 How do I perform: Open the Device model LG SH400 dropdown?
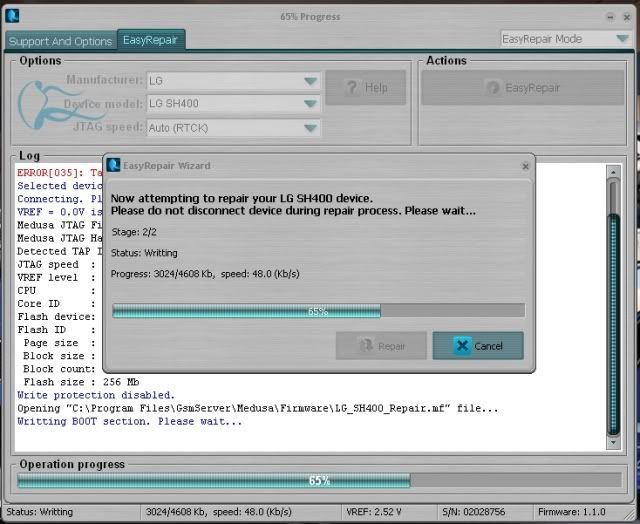pyautogui.click(x=233, y=104)
